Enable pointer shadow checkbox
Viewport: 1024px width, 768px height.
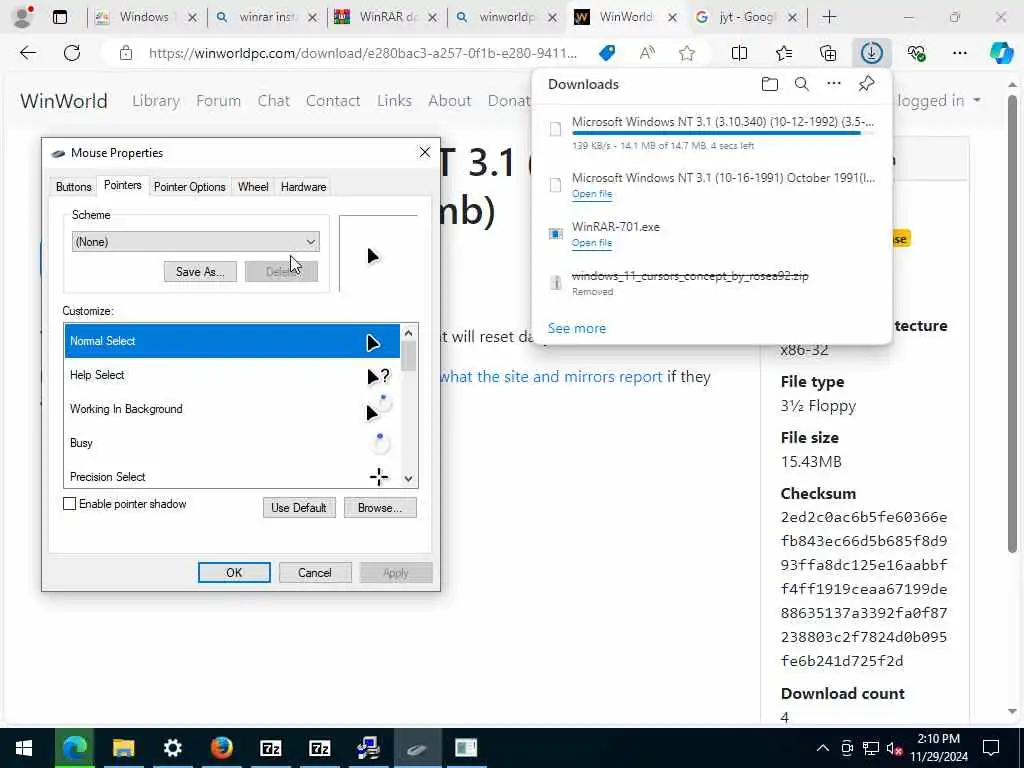[69, 504]
